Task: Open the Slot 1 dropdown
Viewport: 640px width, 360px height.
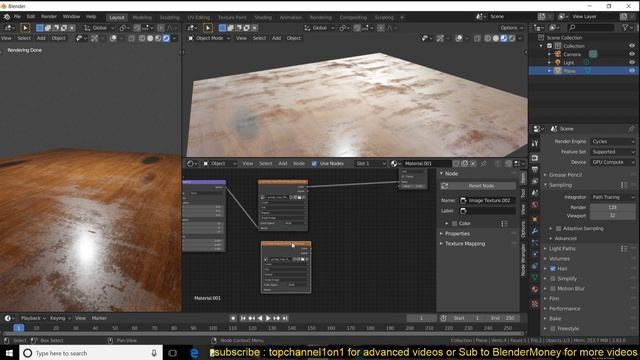Action: (x=370, y=163)
